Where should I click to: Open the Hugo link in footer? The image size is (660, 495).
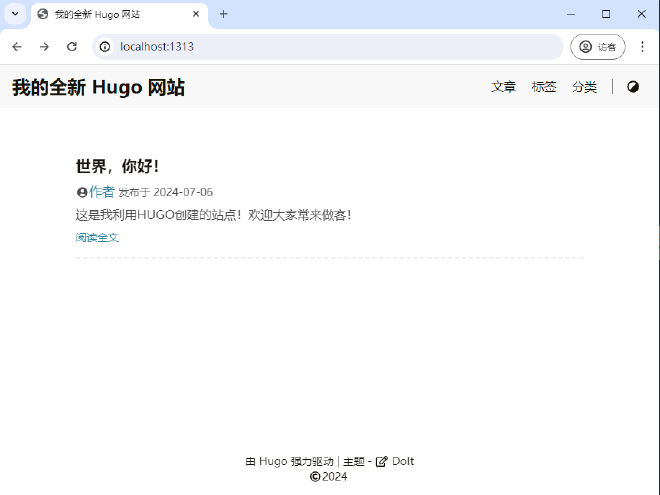273,461
